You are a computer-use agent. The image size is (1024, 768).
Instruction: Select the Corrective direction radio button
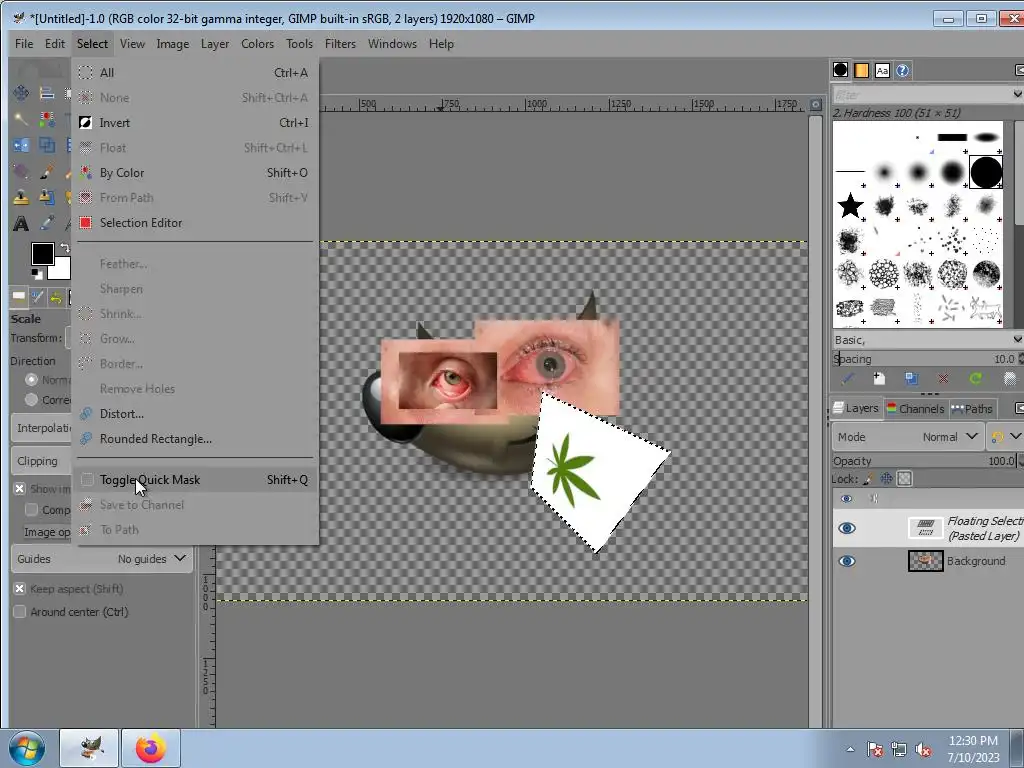(x=31, y=399)
